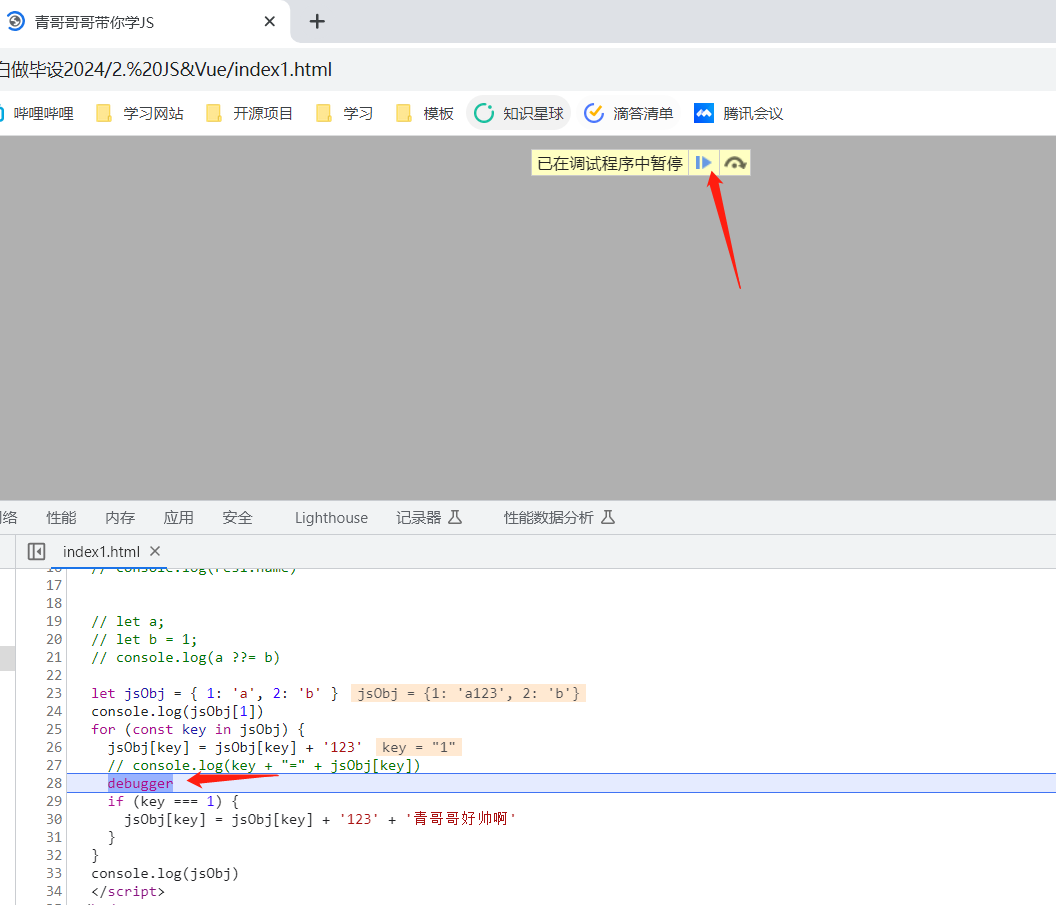This screenshot has width=1056, height=905.
Task: Click the for loop header on line 25
Action: 198,729
